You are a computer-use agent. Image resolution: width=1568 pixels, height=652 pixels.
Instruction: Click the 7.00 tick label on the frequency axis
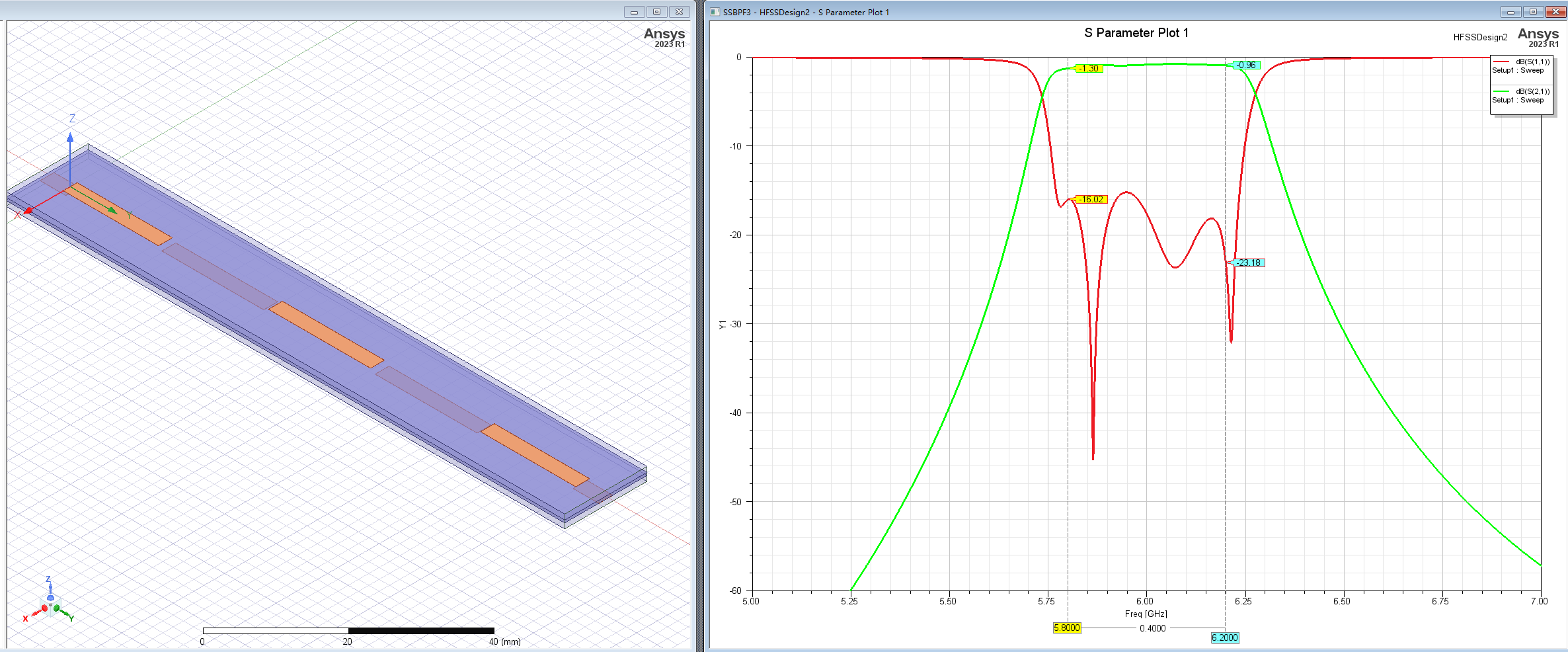point(1539,602)
